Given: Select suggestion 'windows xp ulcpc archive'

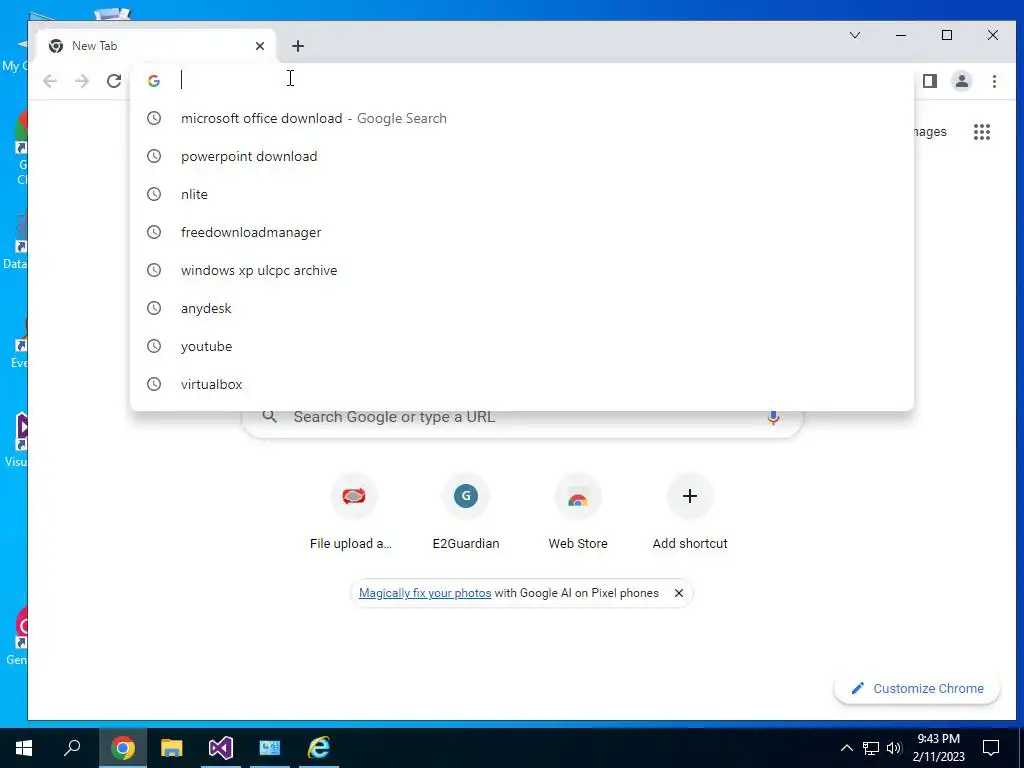Looking at the screenshot, I should coord(522,270).
